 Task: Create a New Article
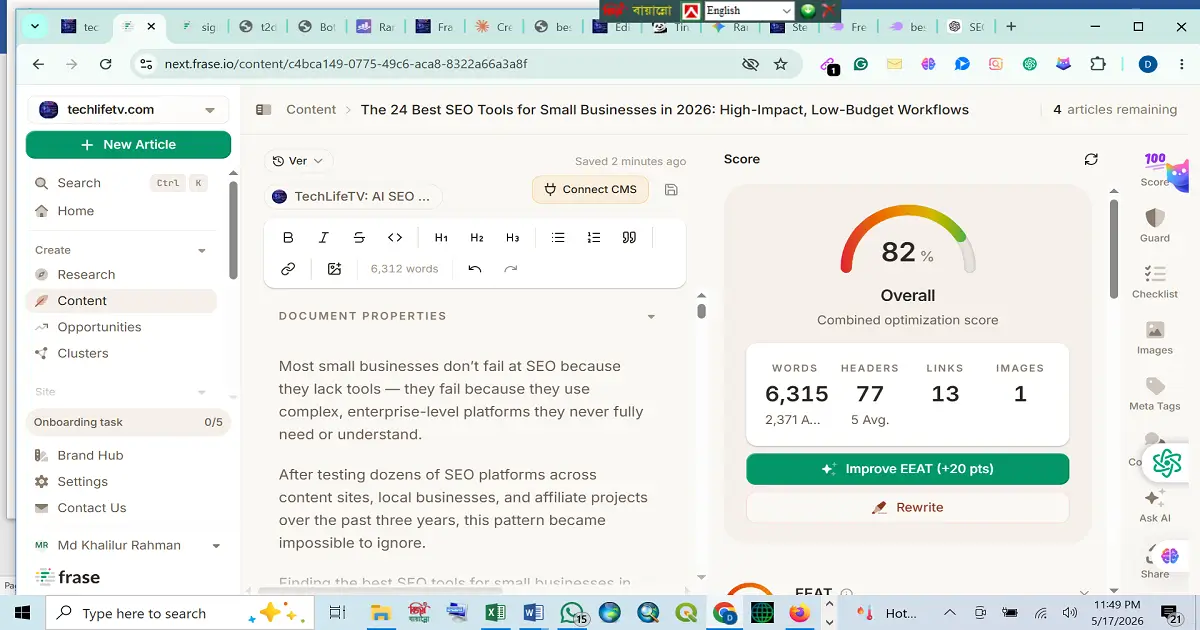pyautogui.click(x=128, y=145)
